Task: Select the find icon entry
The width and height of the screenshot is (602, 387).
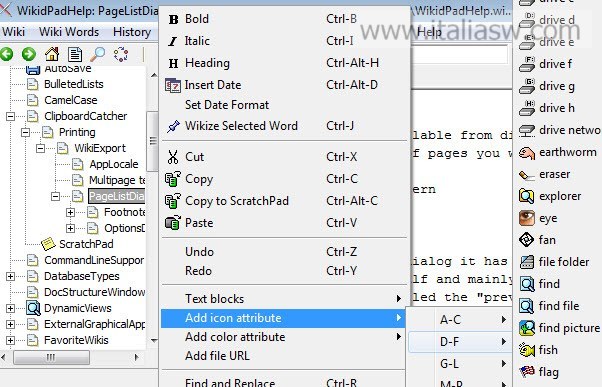Action: [539, 284]
